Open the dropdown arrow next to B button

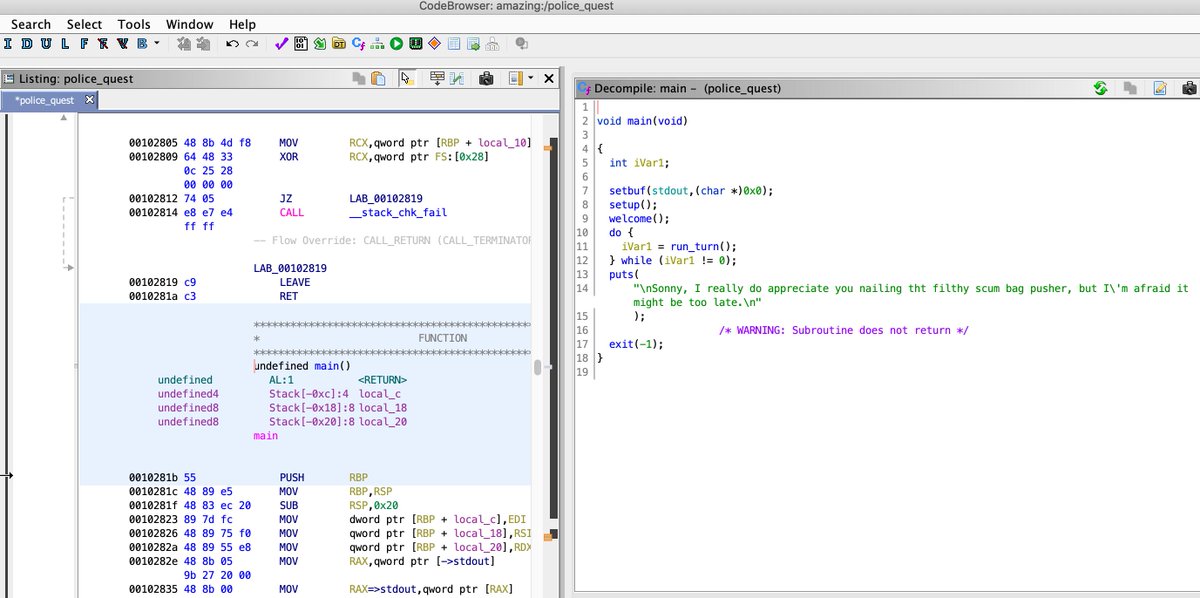point(156,44)
